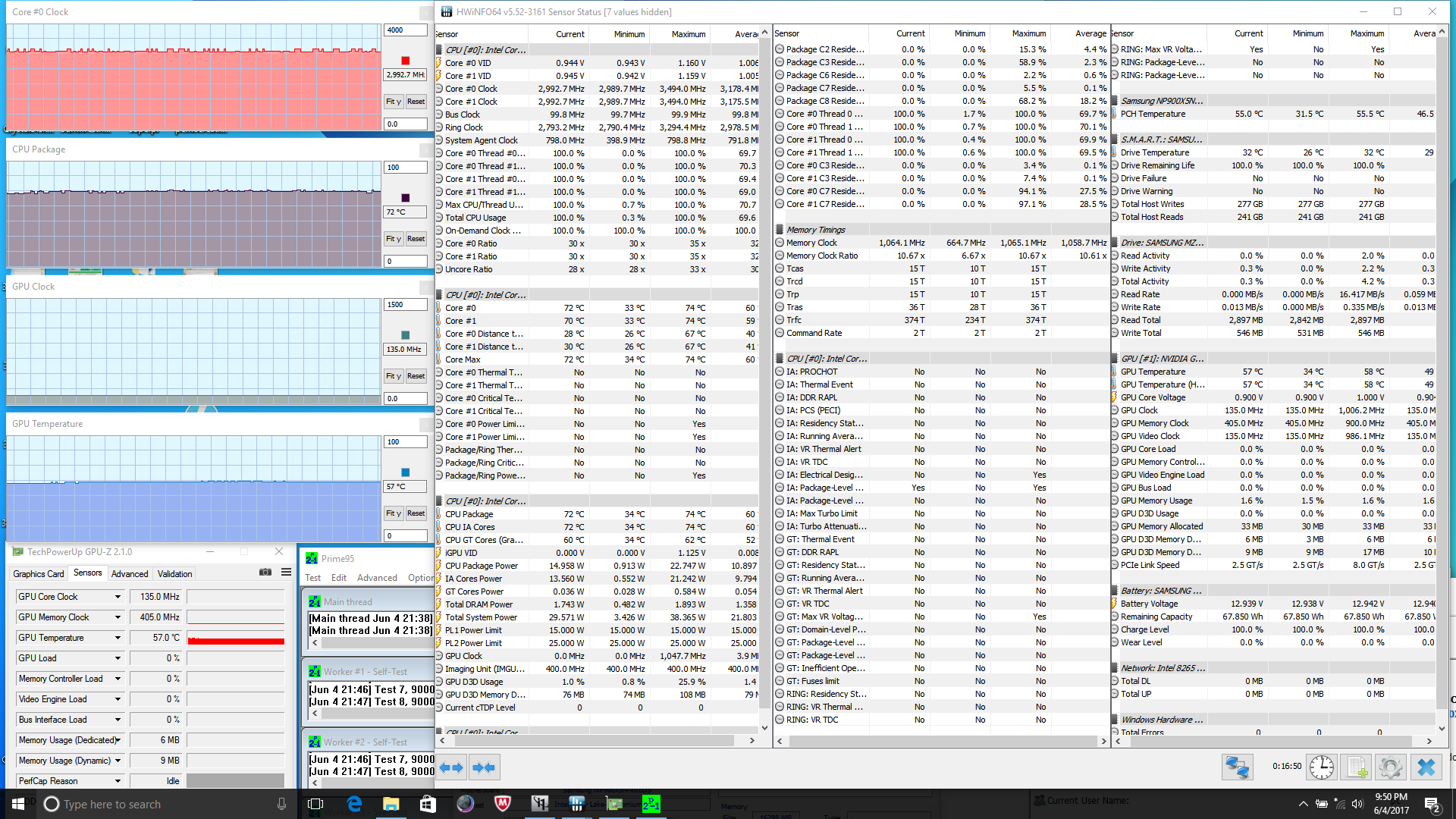Click Fit y in Core #0 Clock graph
Viewport: 1456px width, 819px height.
pyautogui.click(x=394, y=102)
